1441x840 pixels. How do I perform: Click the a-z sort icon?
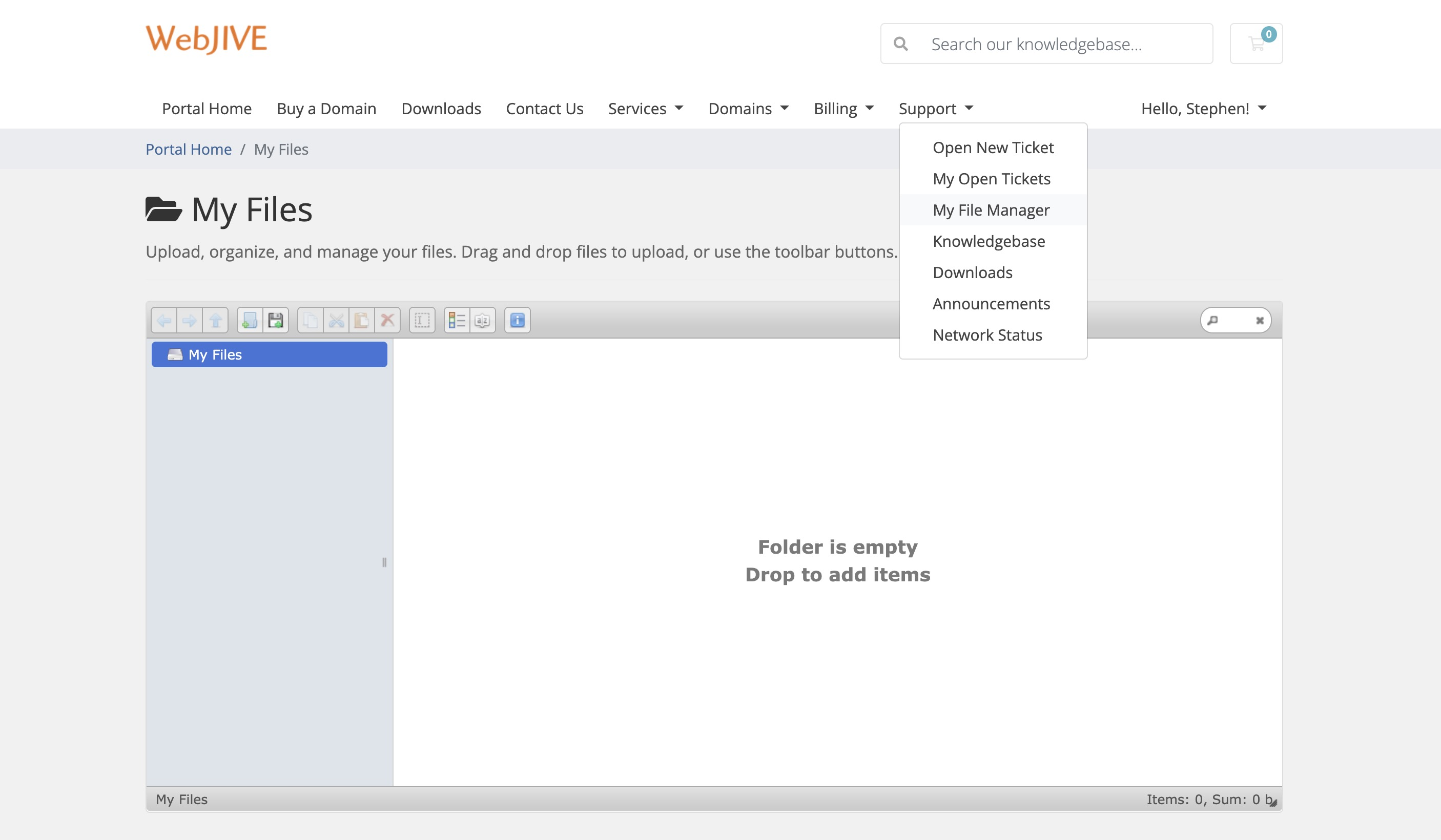482,320
